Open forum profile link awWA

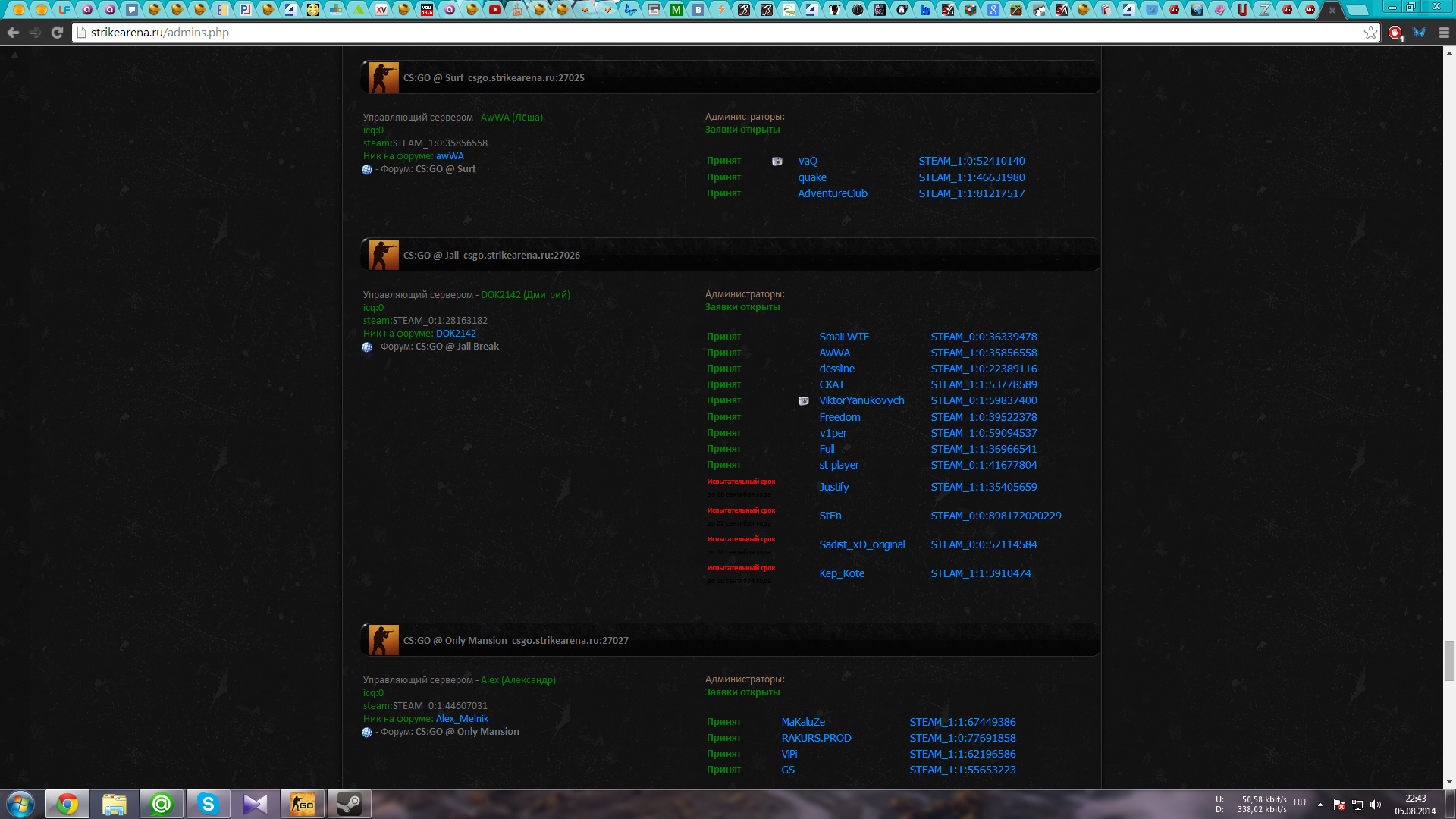450,156
